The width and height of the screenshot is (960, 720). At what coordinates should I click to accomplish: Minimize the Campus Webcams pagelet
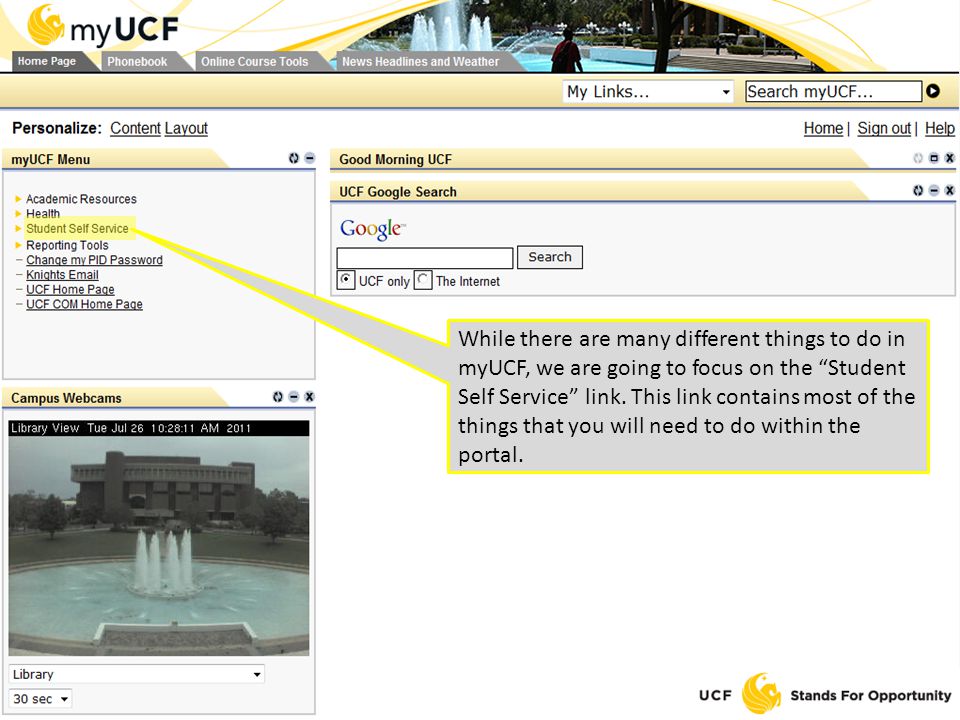(294, 397)
